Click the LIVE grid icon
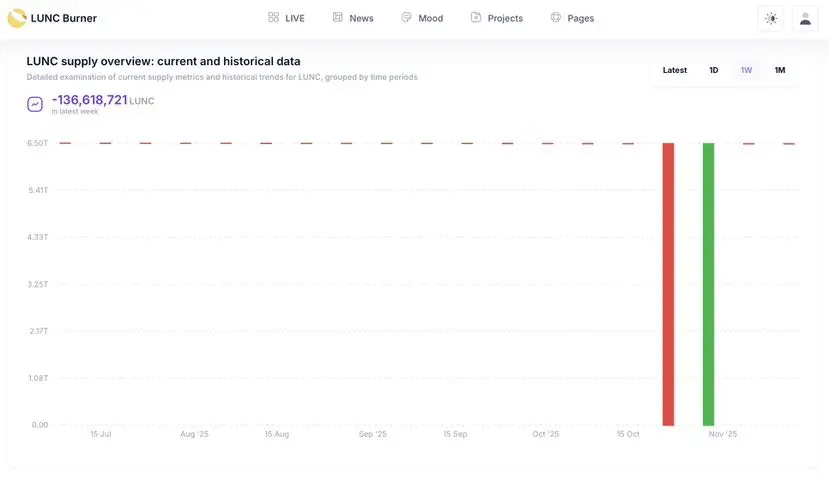The height and width of the screenshot is (477, 829). pyautogui.click(x=273, y=17)
